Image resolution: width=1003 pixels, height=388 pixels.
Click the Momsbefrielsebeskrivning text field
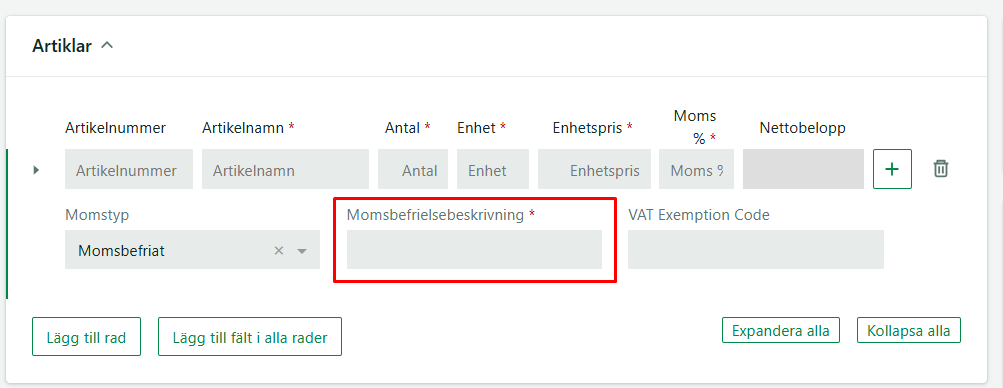click(x=474, y=249)
